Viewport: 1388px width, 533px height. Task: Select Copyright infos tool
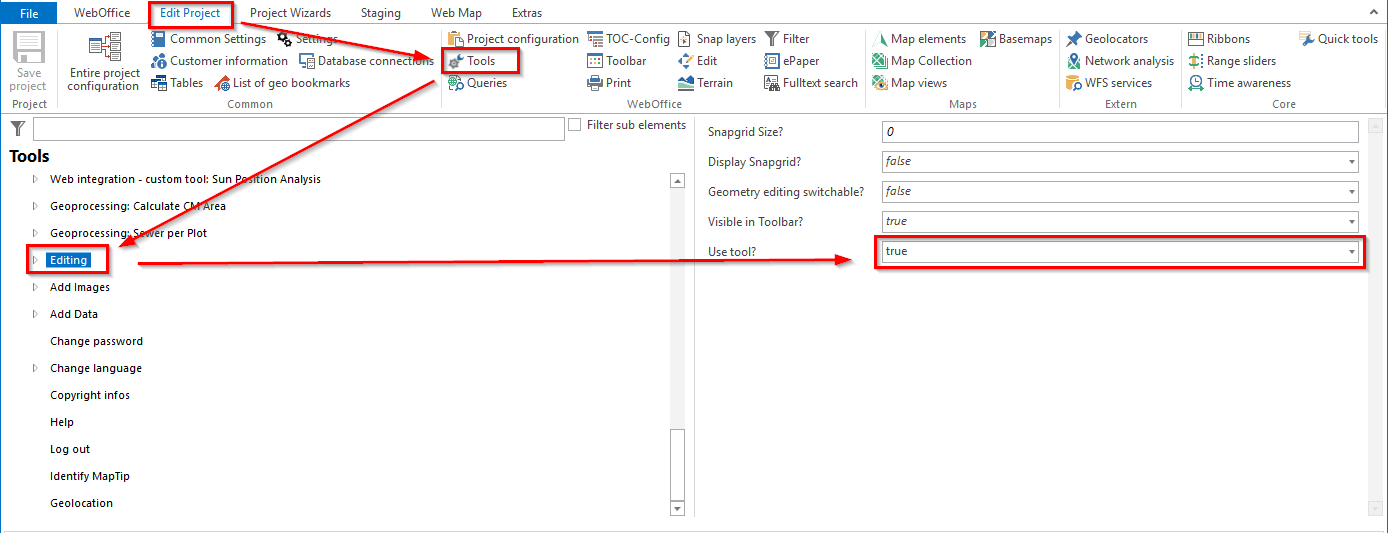pos(90,395)
